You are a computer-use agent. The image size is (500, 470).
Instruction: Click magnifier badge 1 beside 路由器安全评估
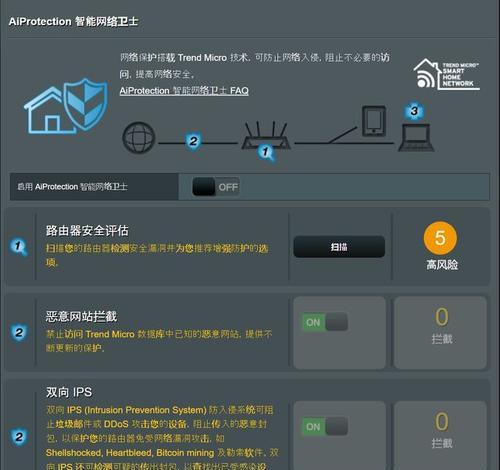coord(18,247)
